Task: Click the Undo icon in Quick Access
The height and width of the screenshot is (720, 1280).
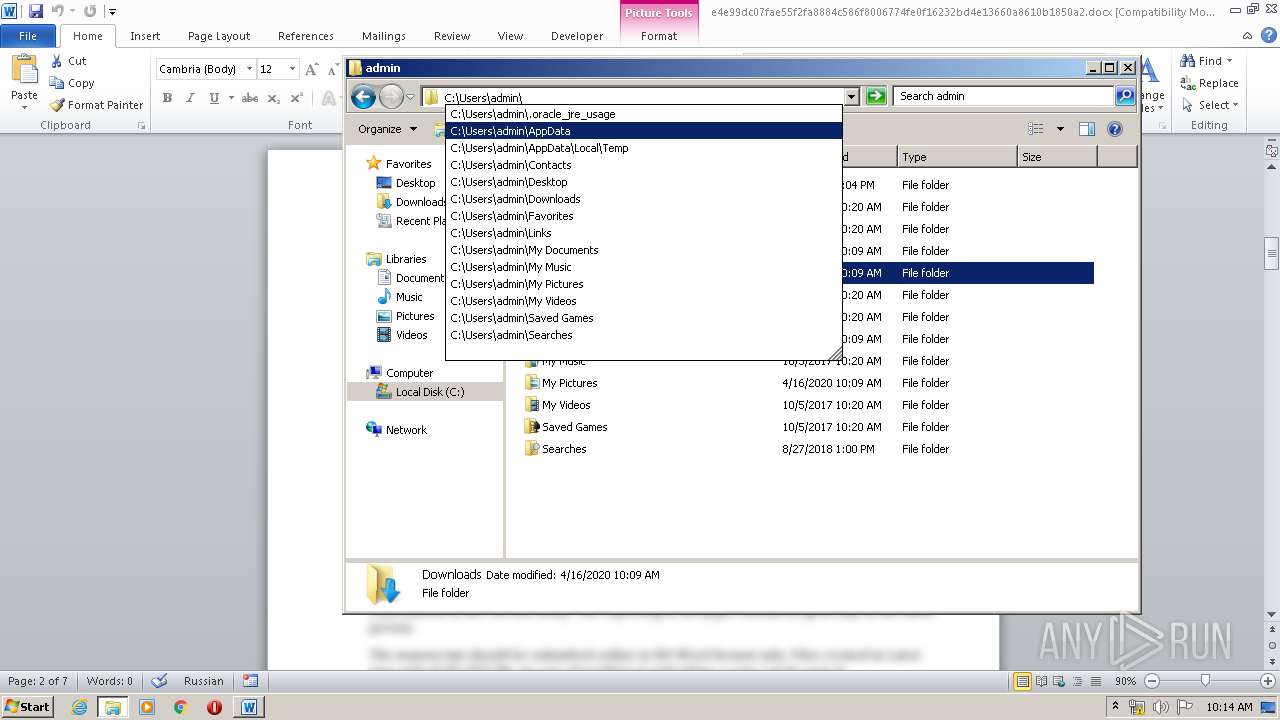Action: pos(57,11)
